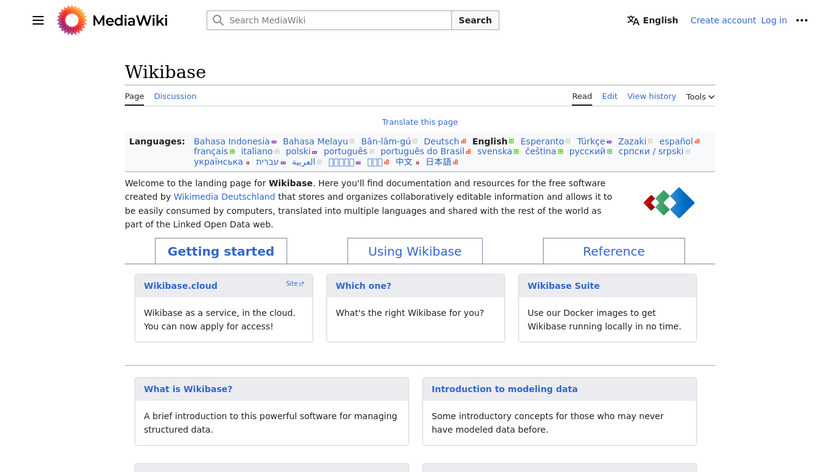Click the Wikibase diamond logo image
The width and height of the screenshot is (840, 472).
669,203
